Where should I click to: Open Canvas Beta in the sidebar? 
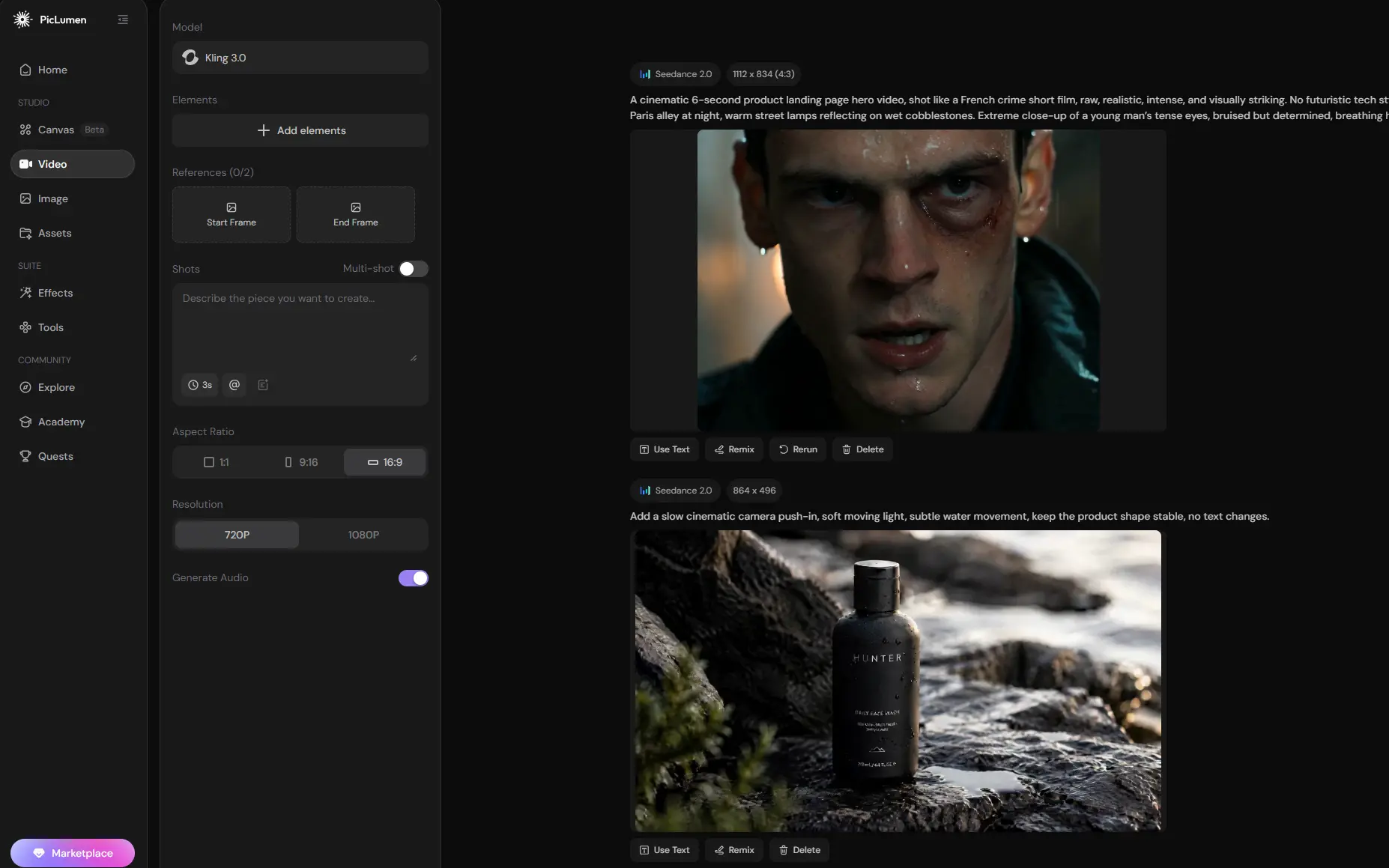pos(73,130)
